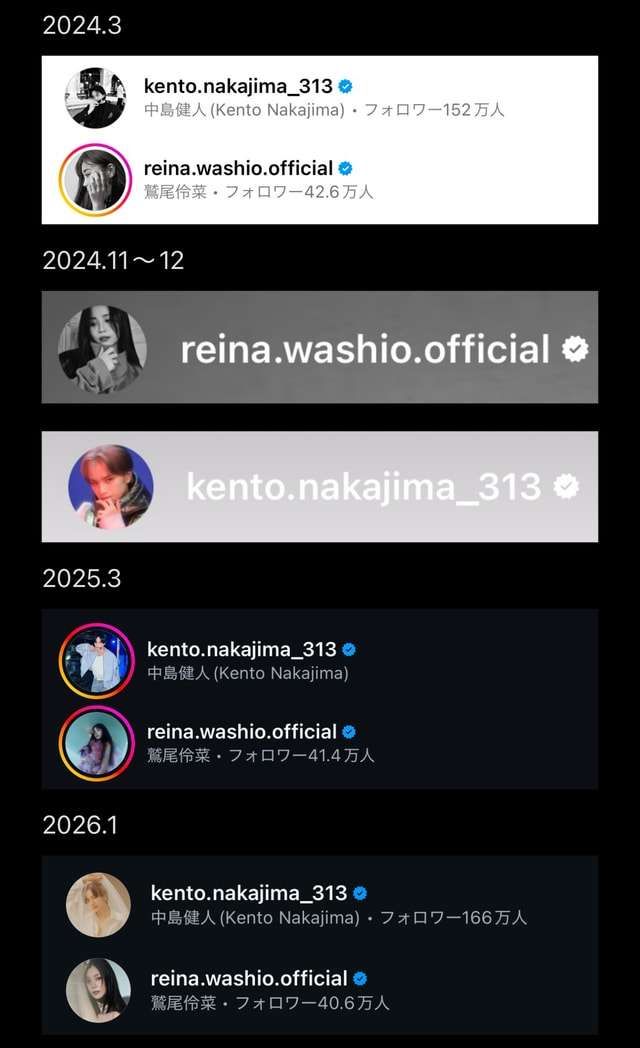Click the kento verified badge in the 2025.3 section
This screenshot has width=640, height=1048.
[x=349, y=650]
